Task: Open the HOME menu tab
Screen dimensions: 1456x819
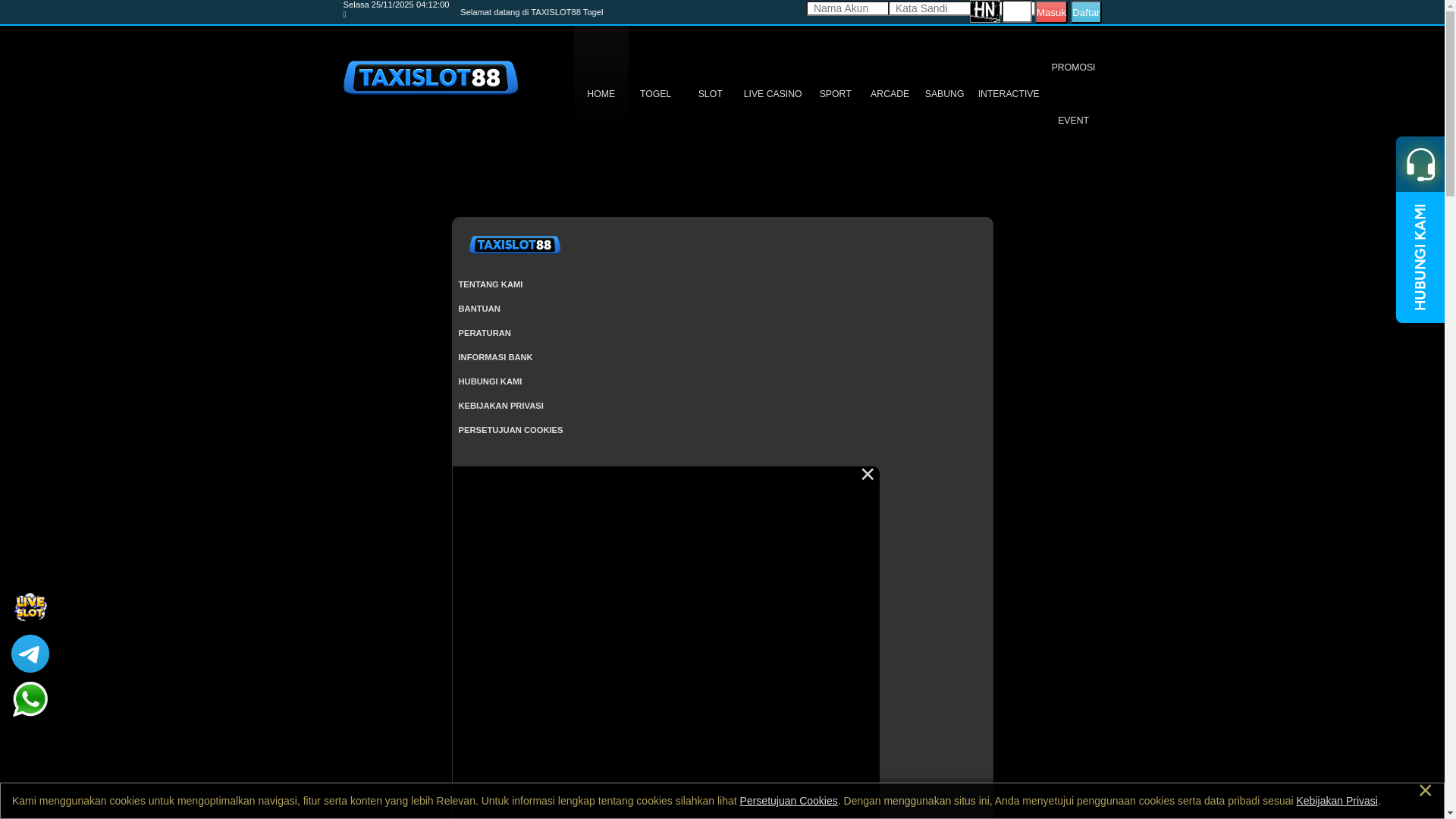Action: (x=601, y=94)
